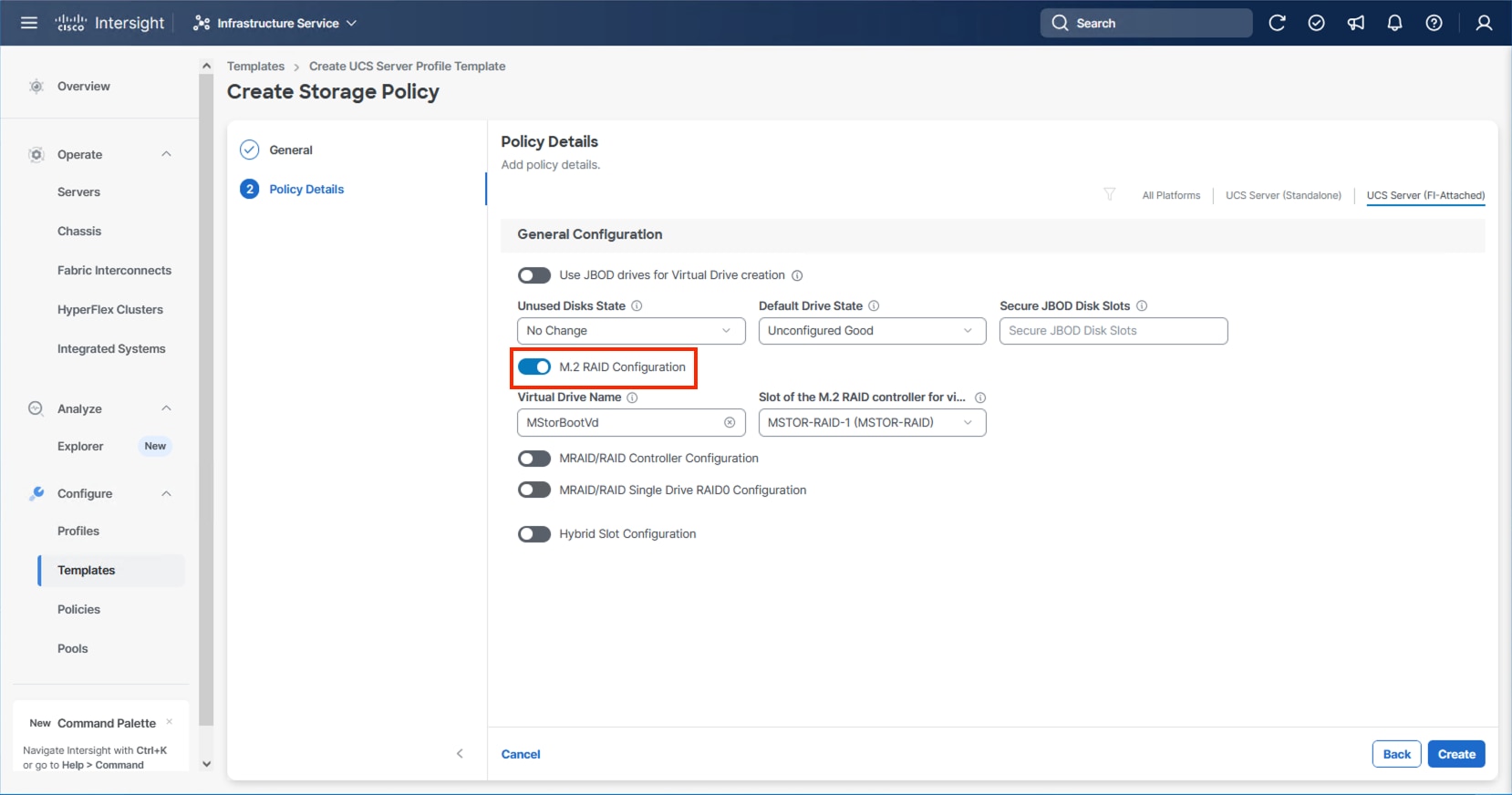Open the announcements megaphone icon
This screenshot has width=1512, height=795.
pos(1356,23)
